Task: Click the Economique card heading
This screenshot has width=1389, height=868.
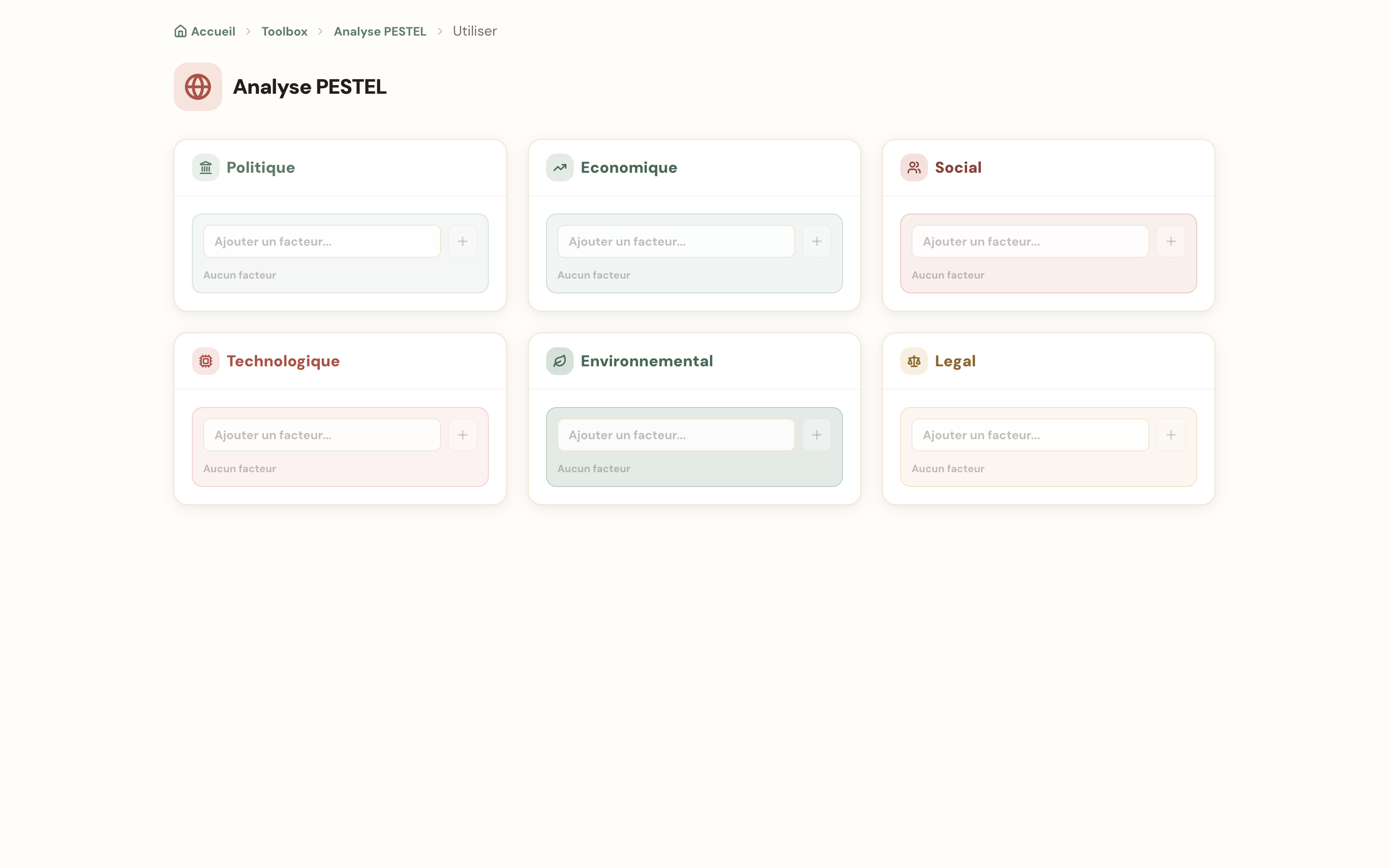Action: [629, 168]
